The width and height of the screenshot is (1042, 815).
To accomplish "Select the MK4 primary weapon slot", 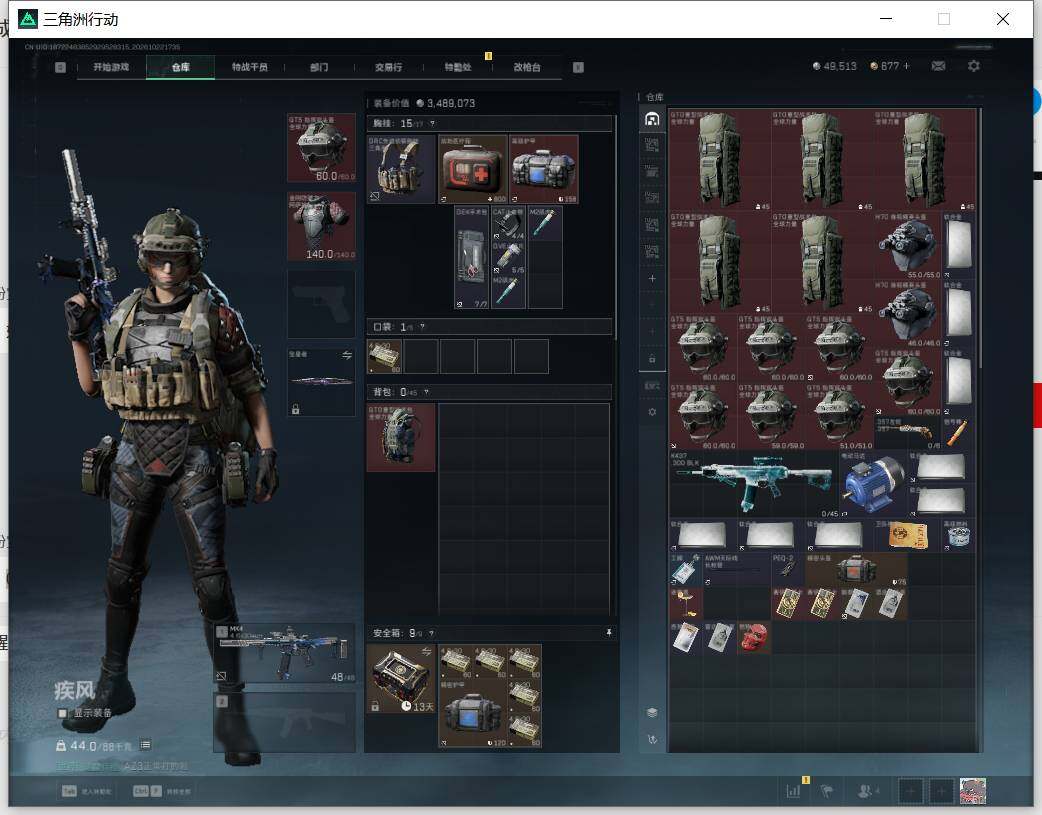I will click(284, 653).
